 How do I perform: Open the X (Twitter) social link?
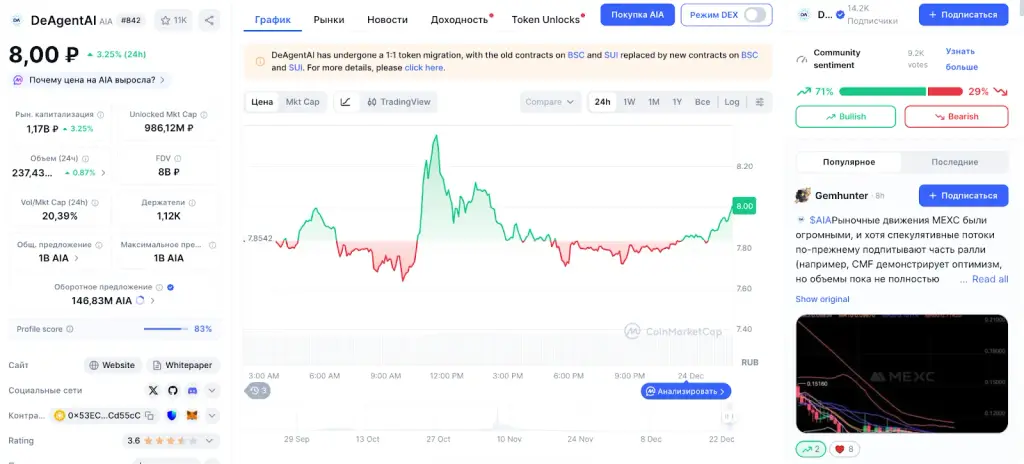(x=153, y=390)
